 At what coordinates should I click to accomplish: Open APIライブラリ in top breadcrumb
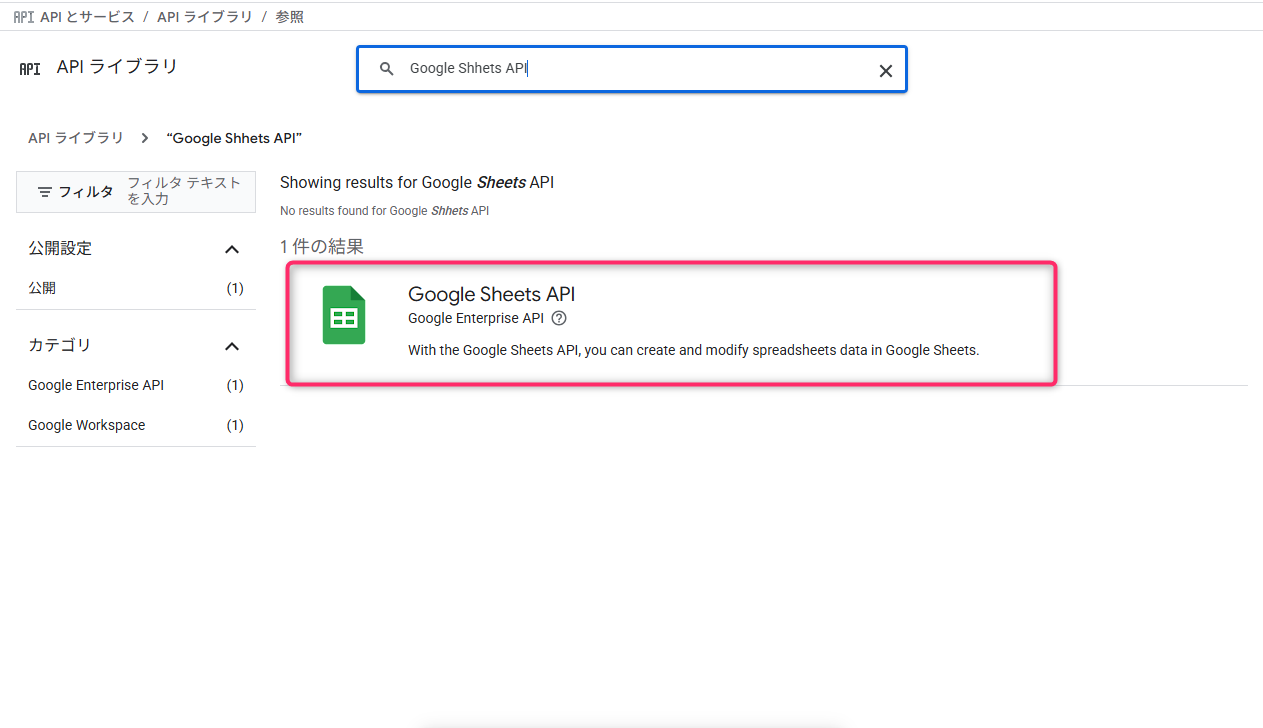(x=205, y=17)
